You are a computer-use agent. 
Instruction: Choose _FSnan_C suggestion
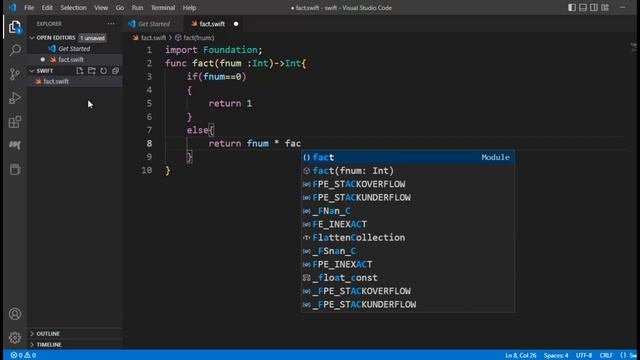coord(408,251)
